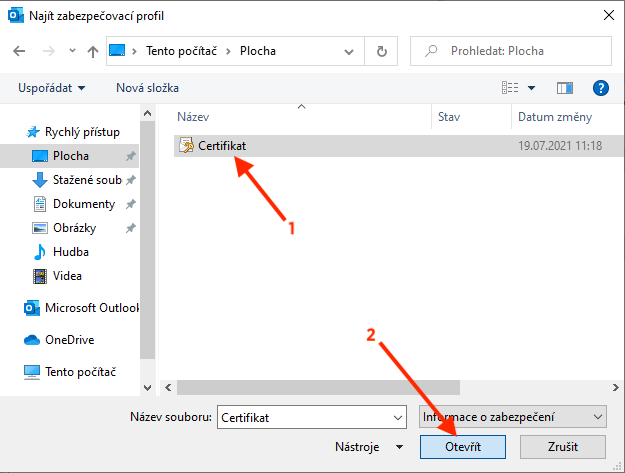625x473 pixels.
Task: Change view layout icon
Action: point(509,88)
